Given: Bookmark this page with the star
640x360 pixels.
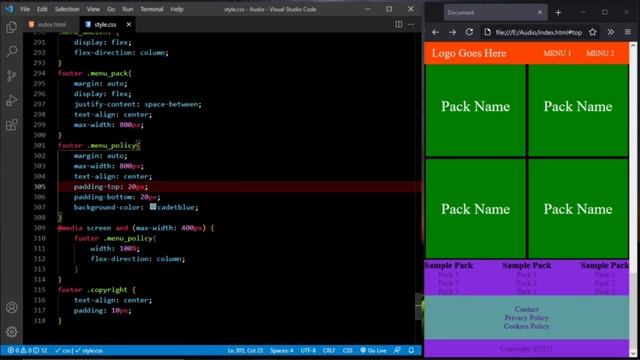Looking at the screenshot, I should (x=593, y=32).
